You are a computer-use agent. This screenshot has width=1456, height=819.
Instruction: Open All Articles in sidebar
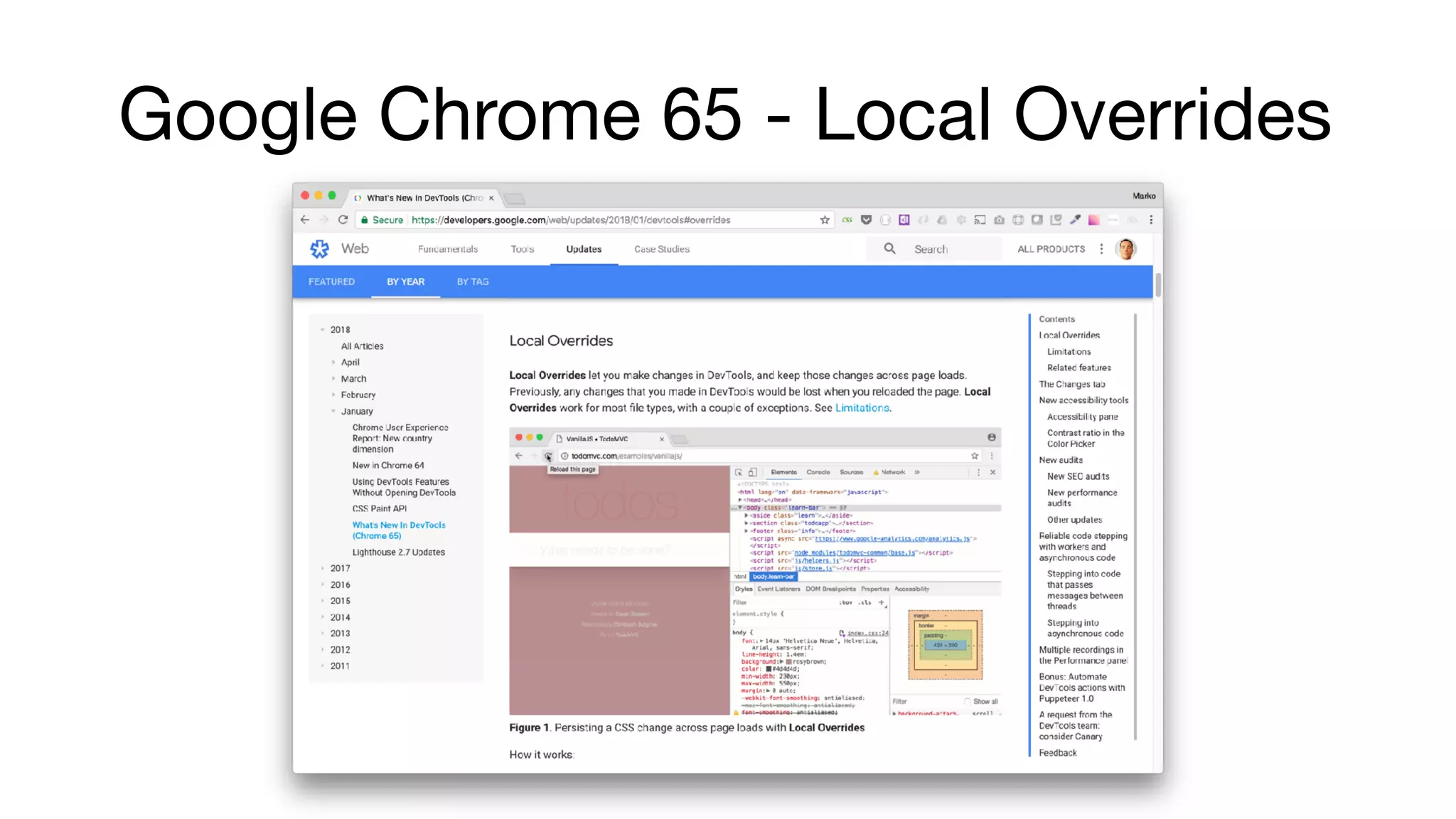362,346
